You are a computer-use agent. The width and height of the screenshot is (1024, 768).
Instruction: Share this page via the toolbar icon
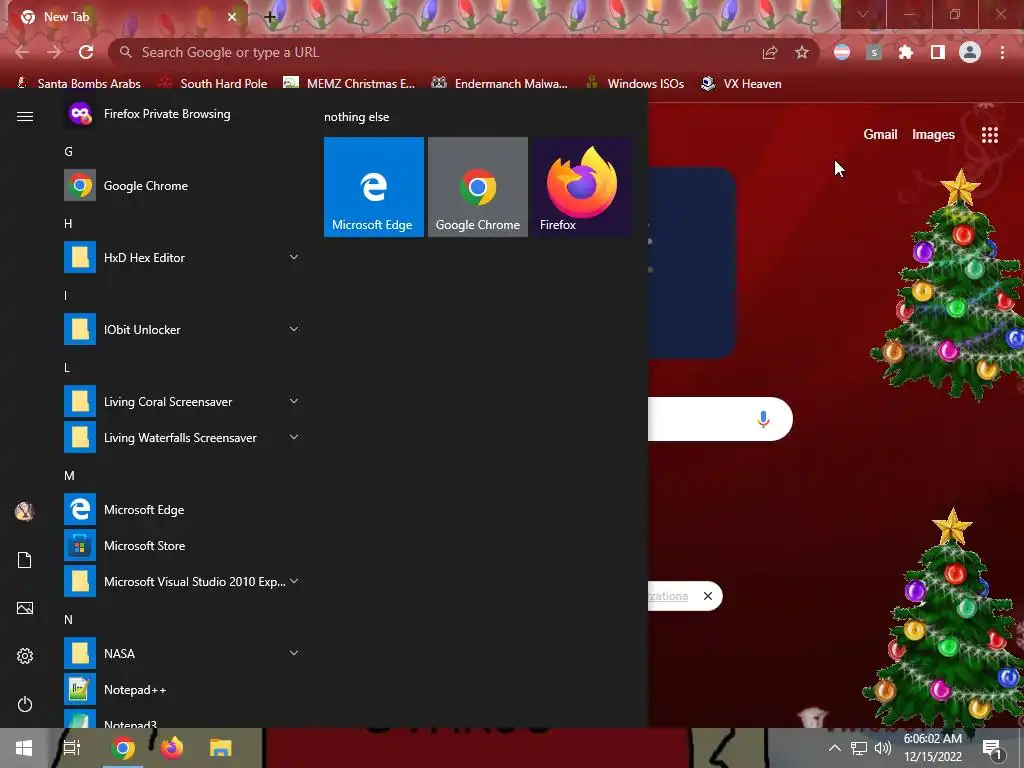click(770, 52)
